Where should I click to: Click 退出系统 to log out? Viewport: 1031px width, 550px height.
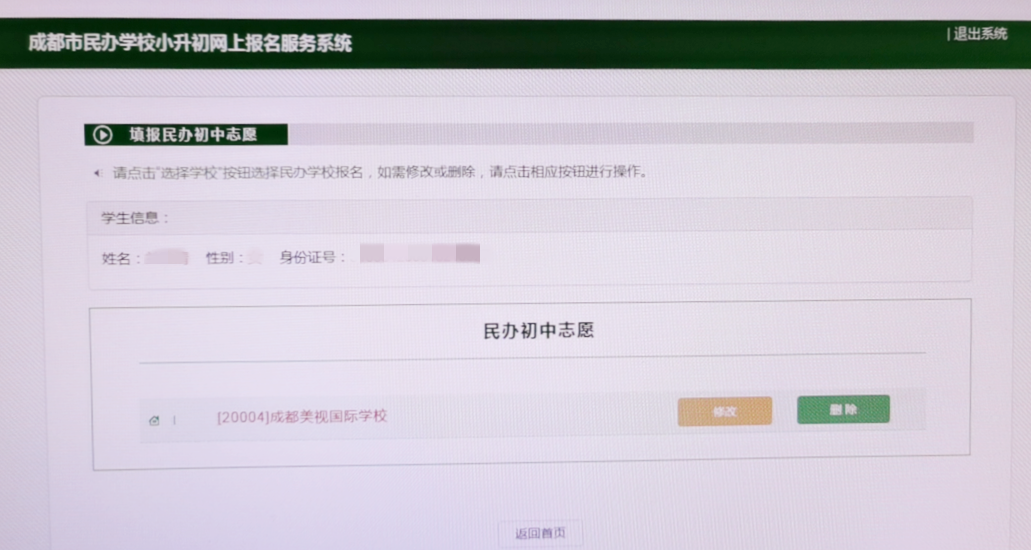click(x=979, y=34)
